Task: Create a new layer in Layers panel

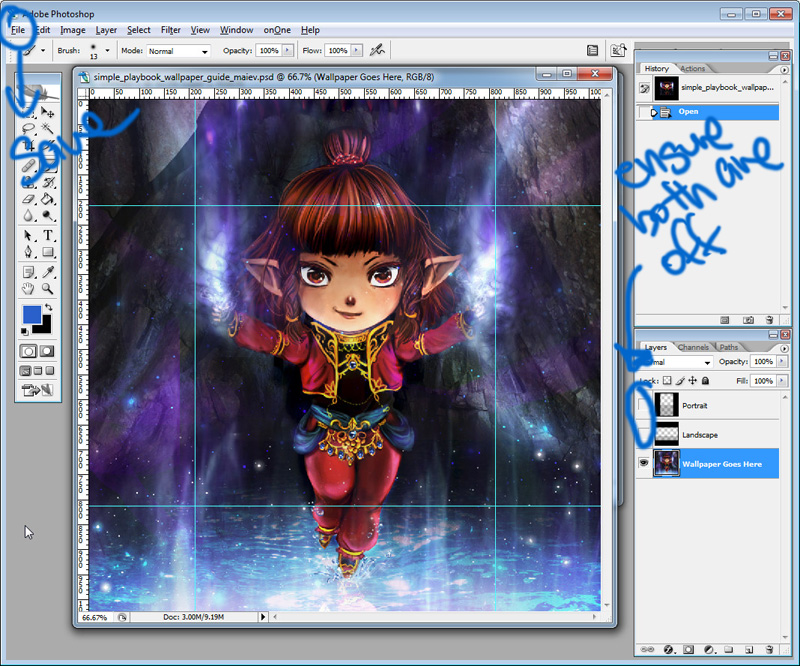Action: tap(749, 650)
